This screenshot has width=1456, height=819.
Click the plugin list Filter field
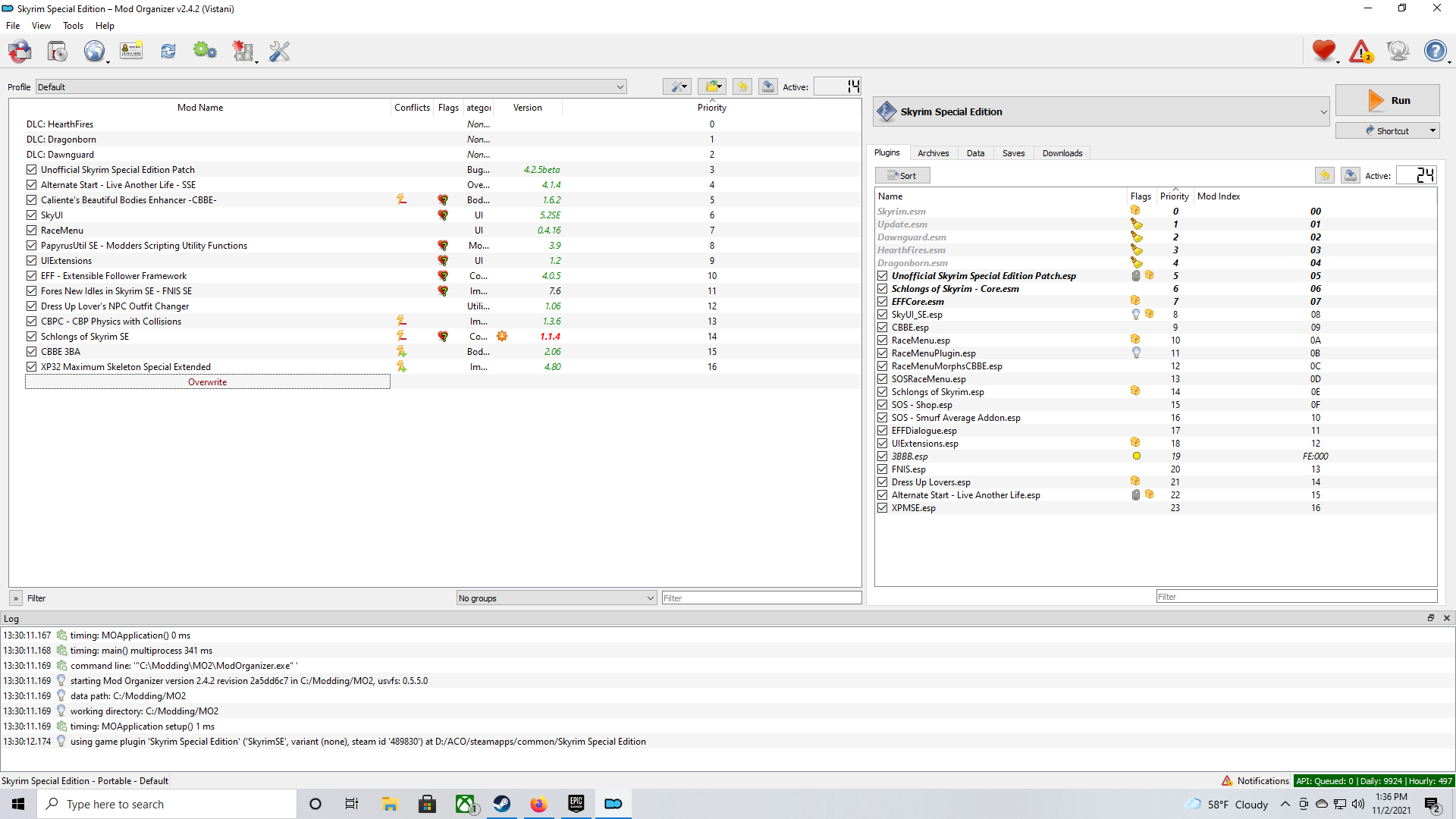click(1297, 597)
